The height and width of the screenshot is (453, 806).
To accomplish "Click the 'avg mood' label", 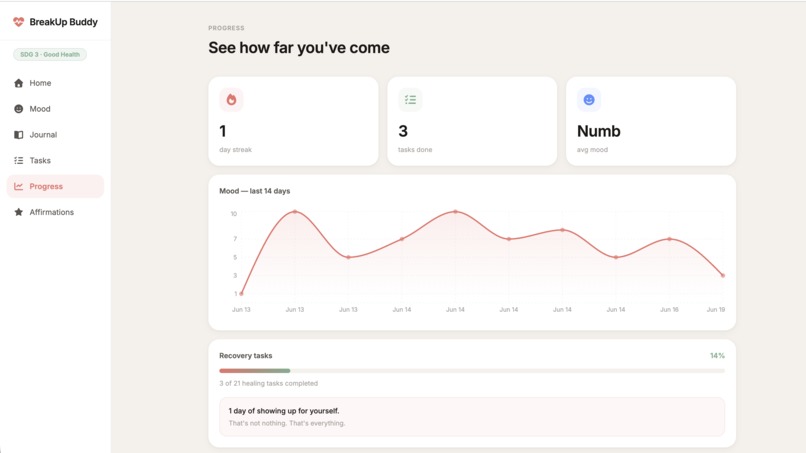I will [x=592, y=150].
